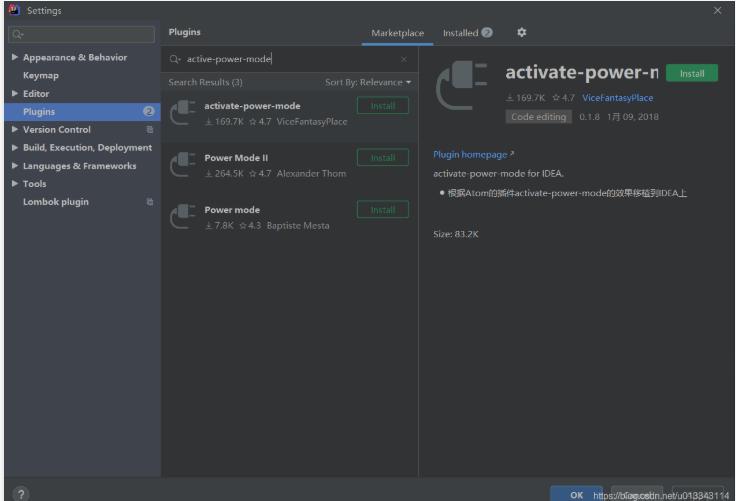Close the Settings dialog window
The image size is (736, 501).
coord(717,10)
